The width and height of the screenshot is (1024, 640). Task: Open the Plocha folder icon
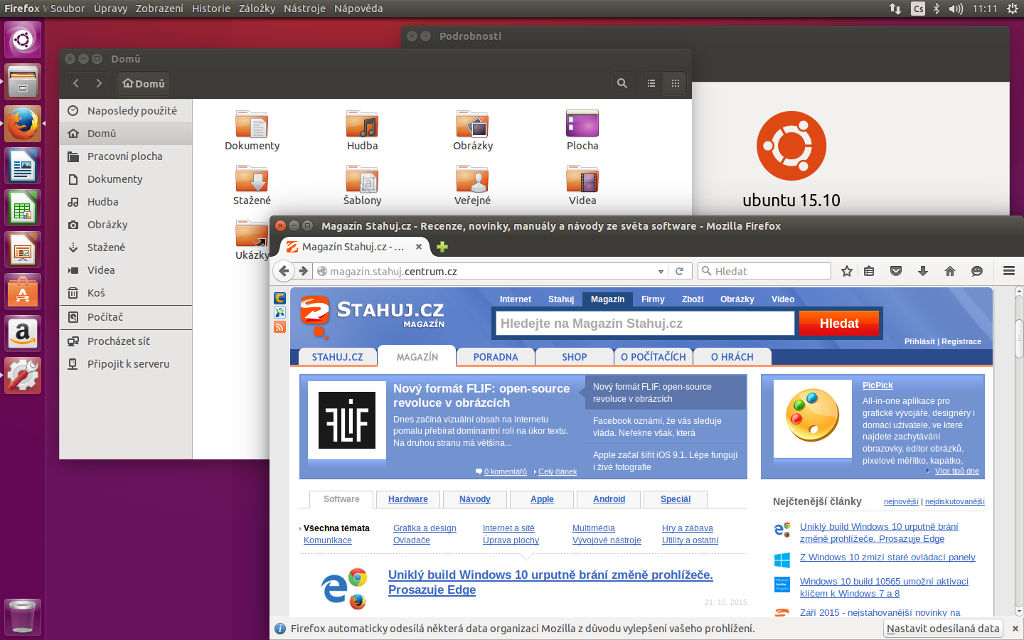tap(583, 129)
